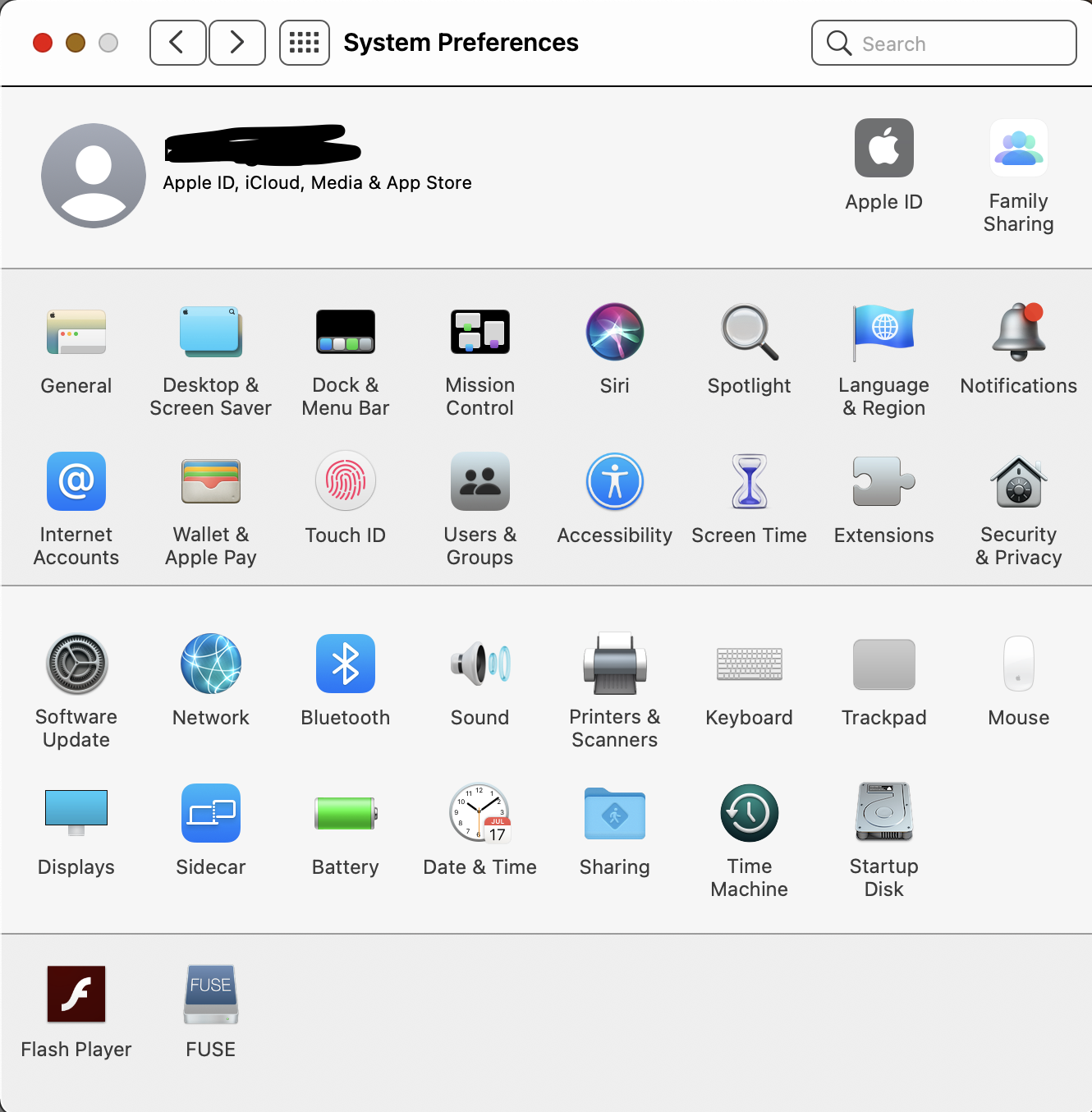Screen dimensions: 1092x1112
Task: Open Startup Disk preferences
Action: [883, 814]
